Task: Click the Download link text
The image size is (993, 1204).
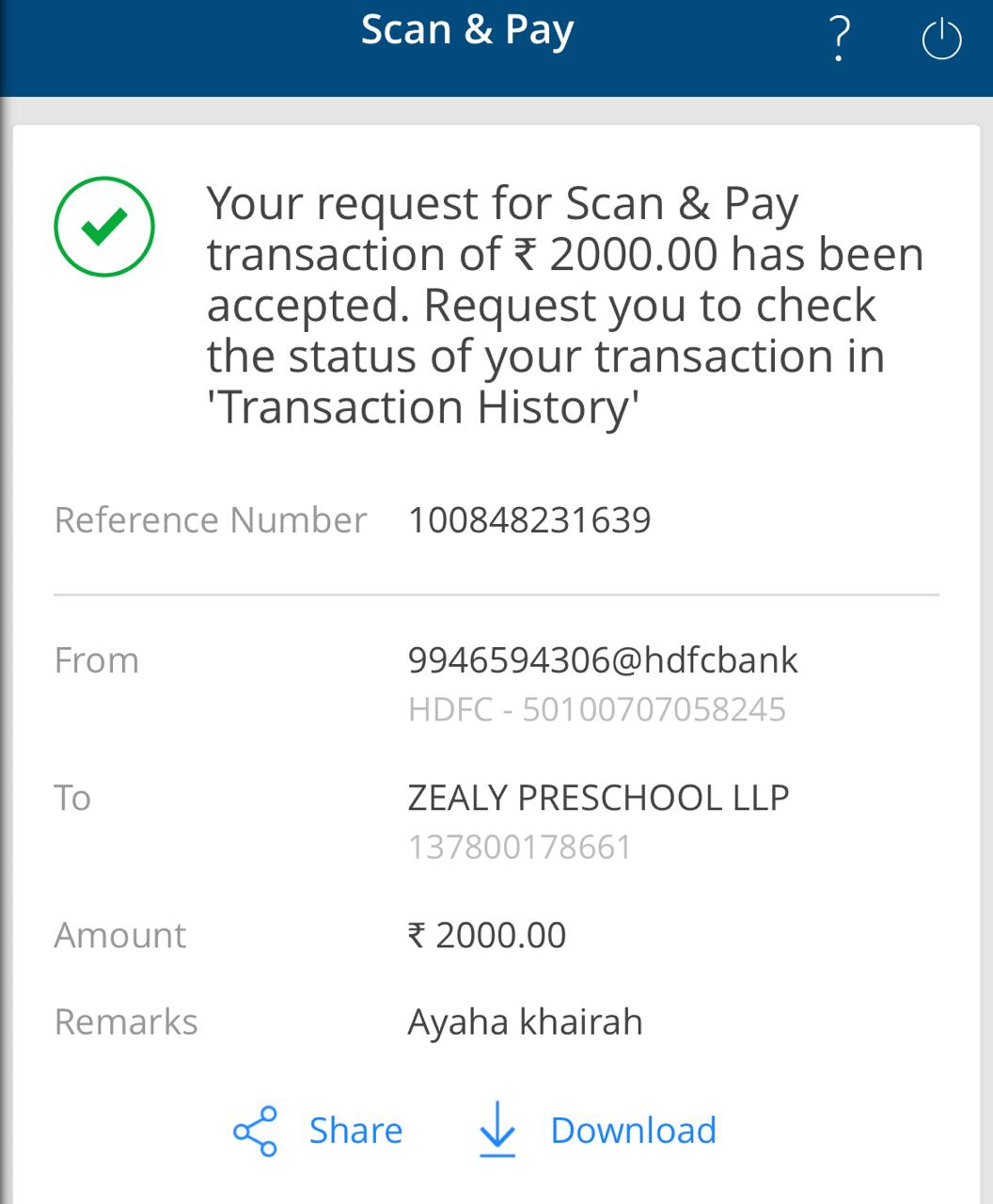Action: point(633,1131)
